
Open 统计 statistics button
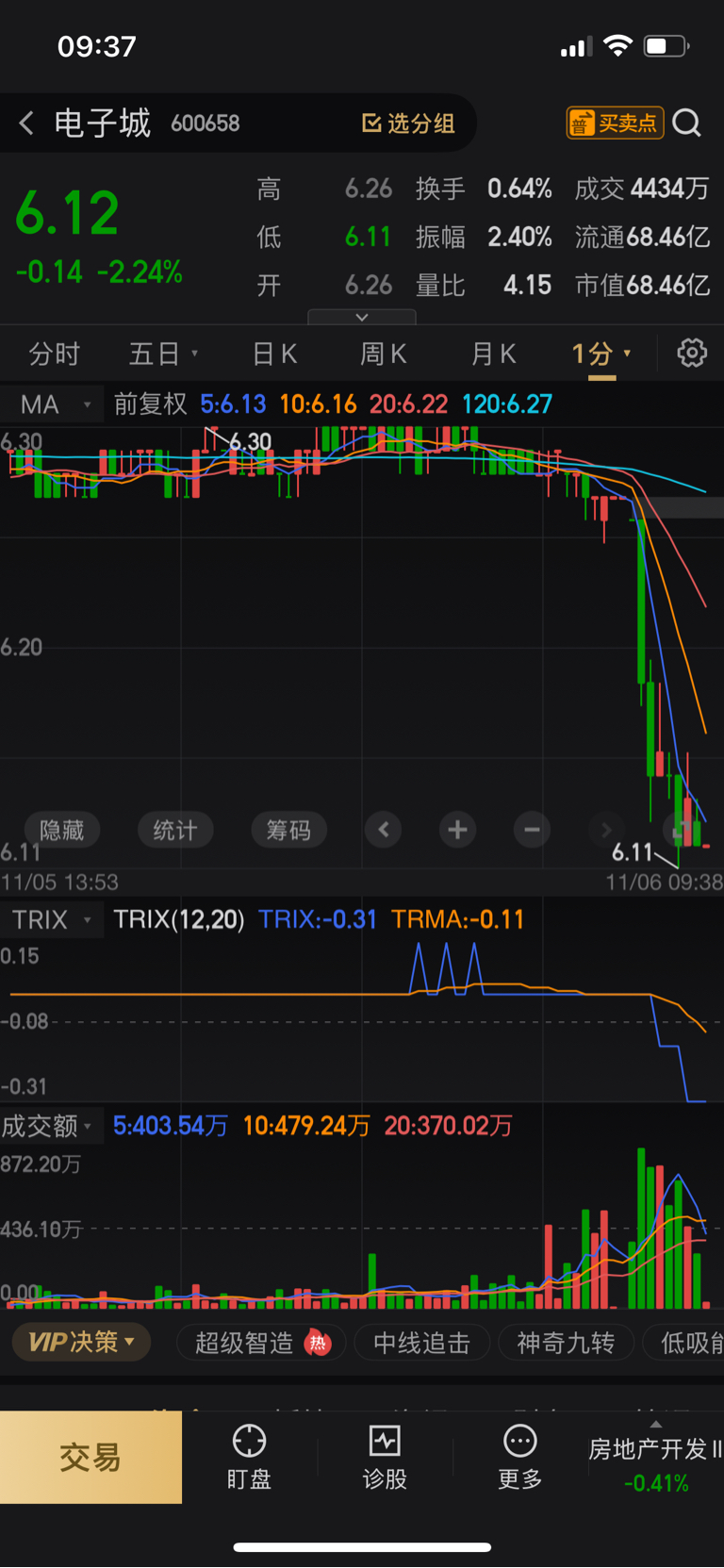click(175, 830)
